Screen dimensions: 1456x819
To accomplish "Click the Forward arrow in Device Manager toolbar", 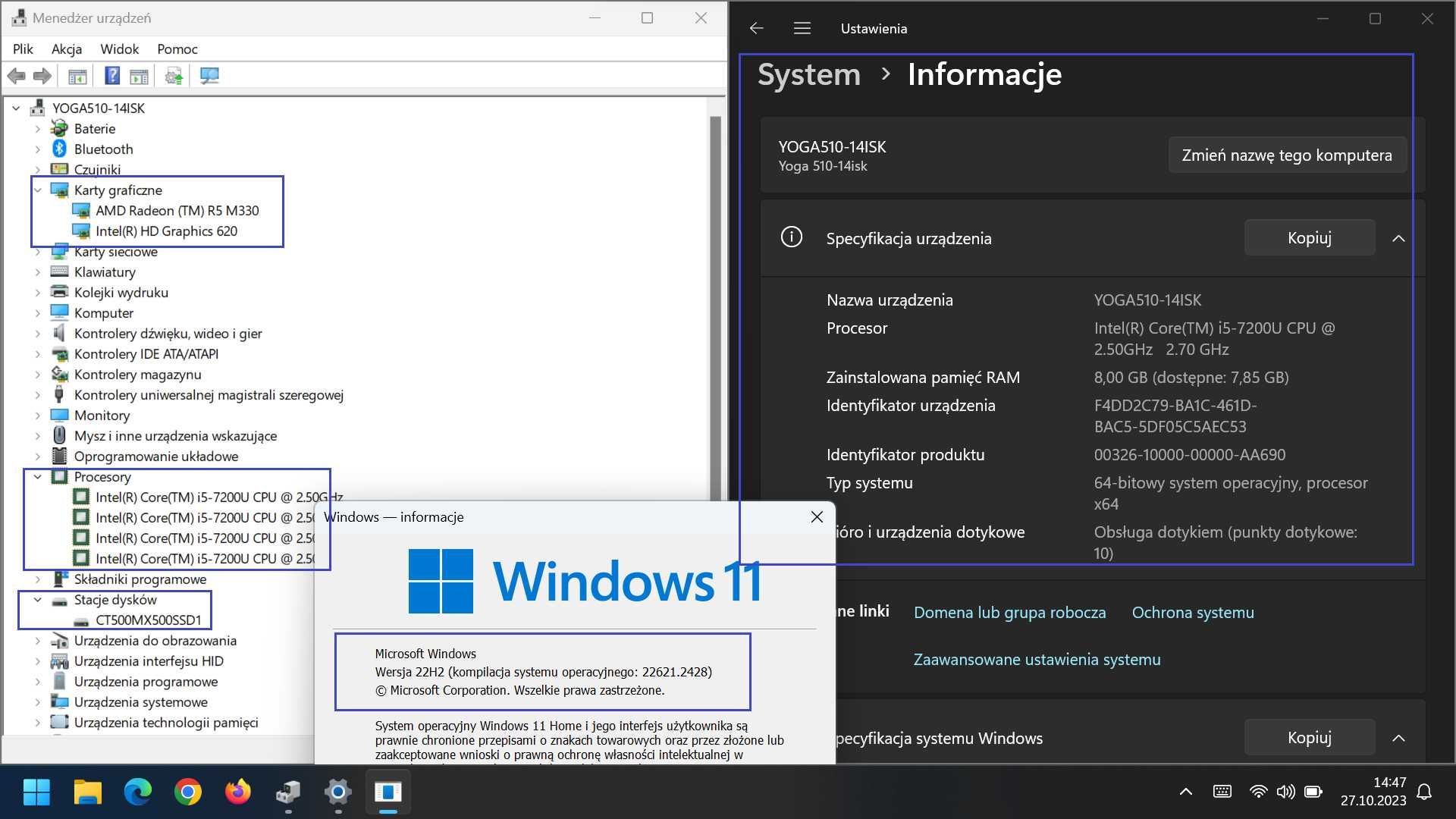I will click(x=42, y=76).
